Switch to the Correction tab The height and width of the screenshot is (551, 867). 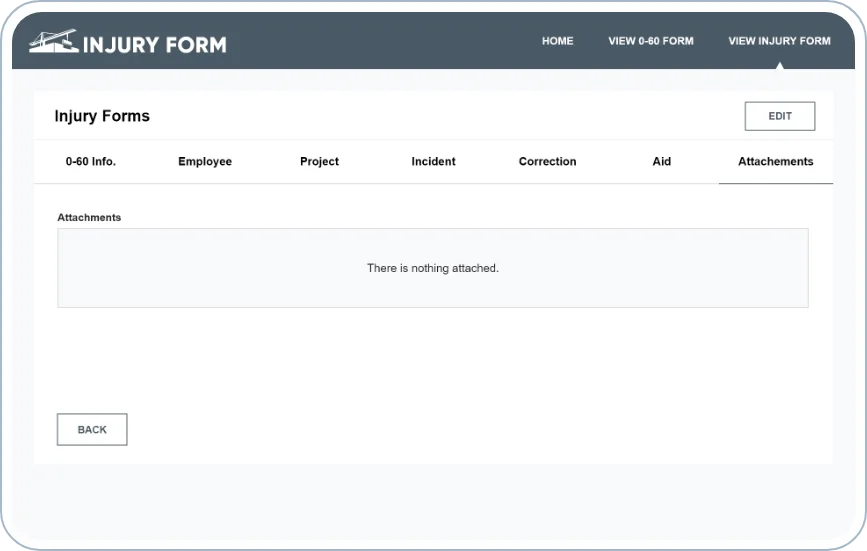click(x=547, y=161)
